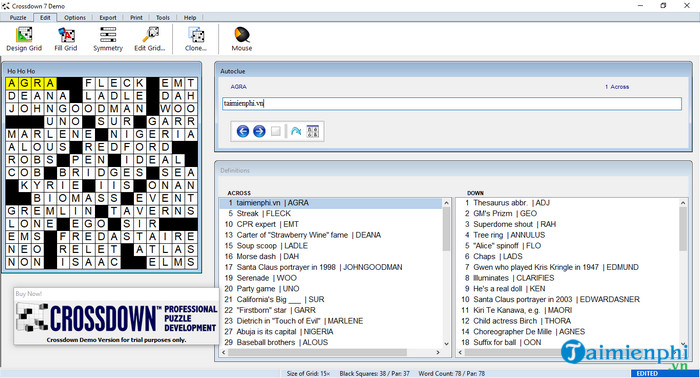
Task: Select down clue Choreographer De Mille AGNES
Action: pos(568,332)
